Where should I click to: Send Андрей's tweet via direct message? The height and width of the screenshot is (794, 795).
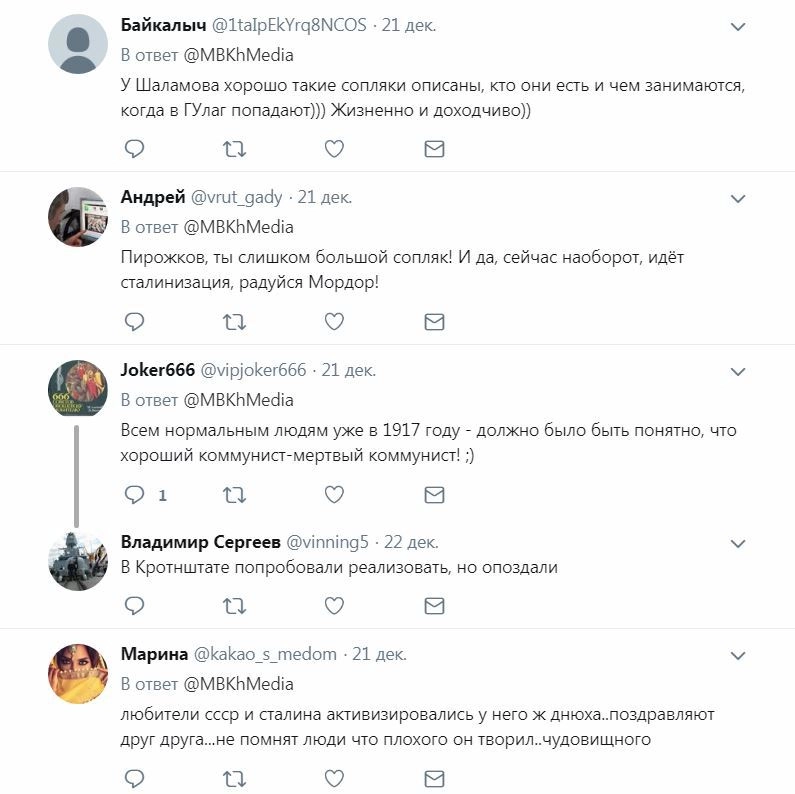coord(434,321)
